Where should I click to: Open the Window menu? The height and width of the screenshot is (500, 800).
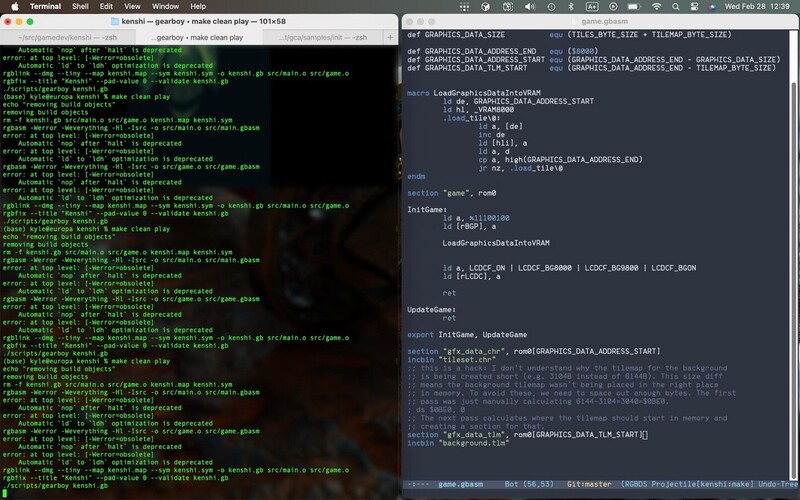[x=165, y=7]
